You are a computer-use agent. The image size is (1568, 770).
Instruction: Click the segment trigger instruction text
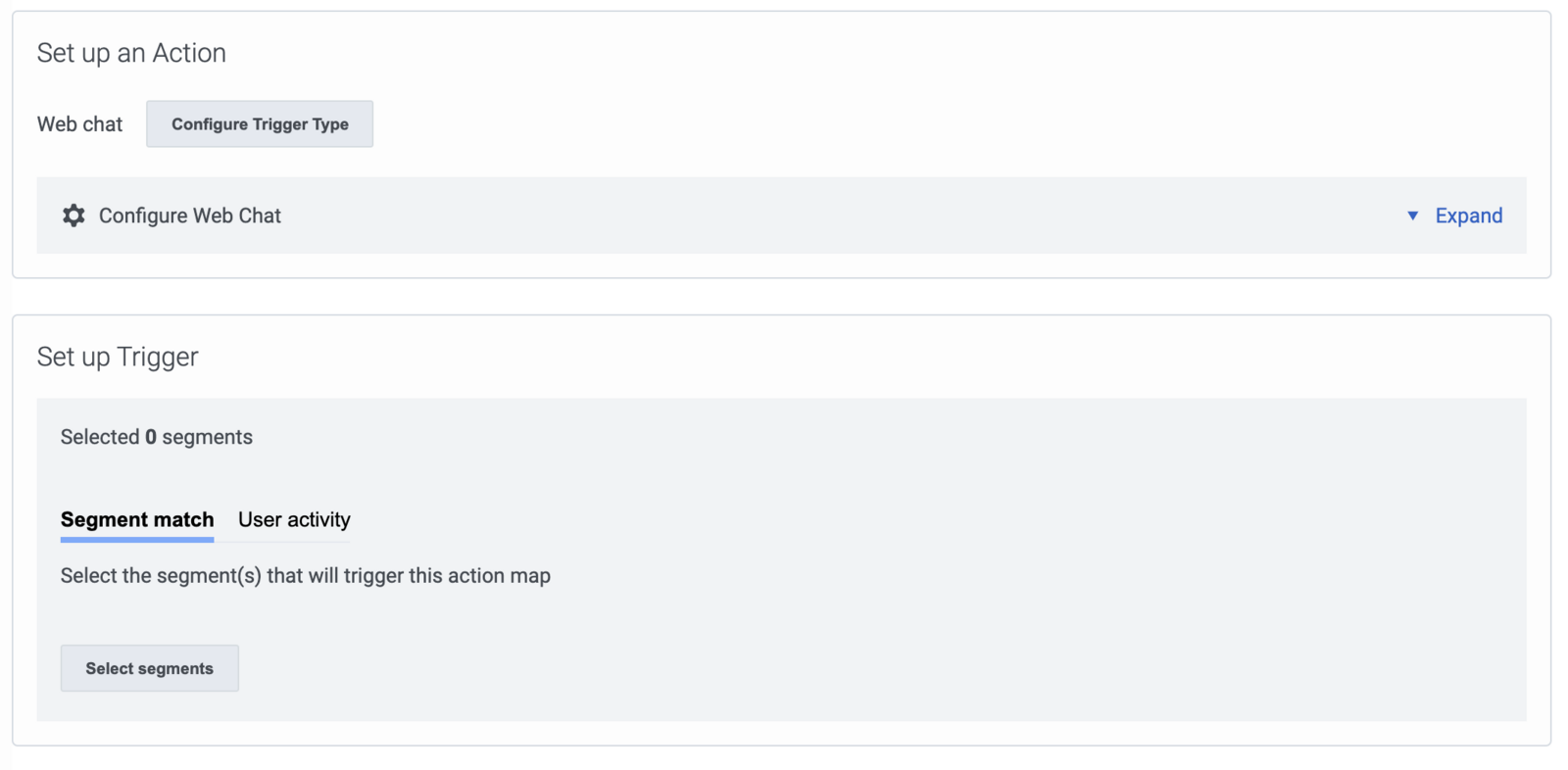point(306,576)
